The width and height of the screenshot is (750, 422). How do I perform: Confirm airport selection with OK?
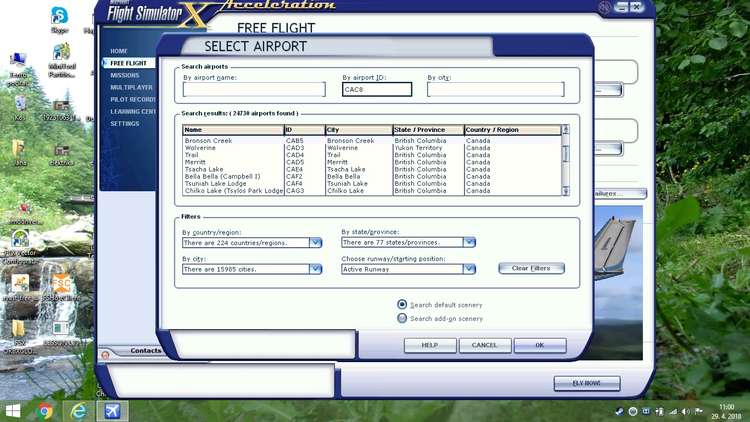pos(540,345)
